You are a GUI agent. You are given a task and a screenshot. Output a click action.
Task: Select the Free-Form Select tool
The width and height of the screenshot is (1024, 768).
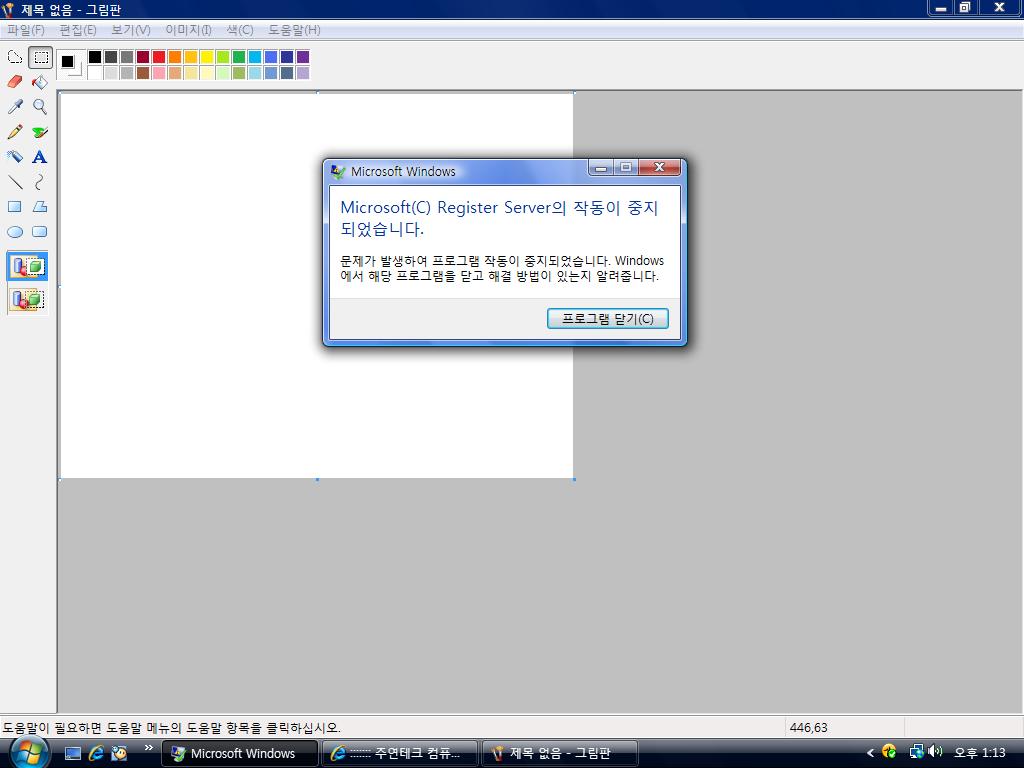tap(15, 57)
